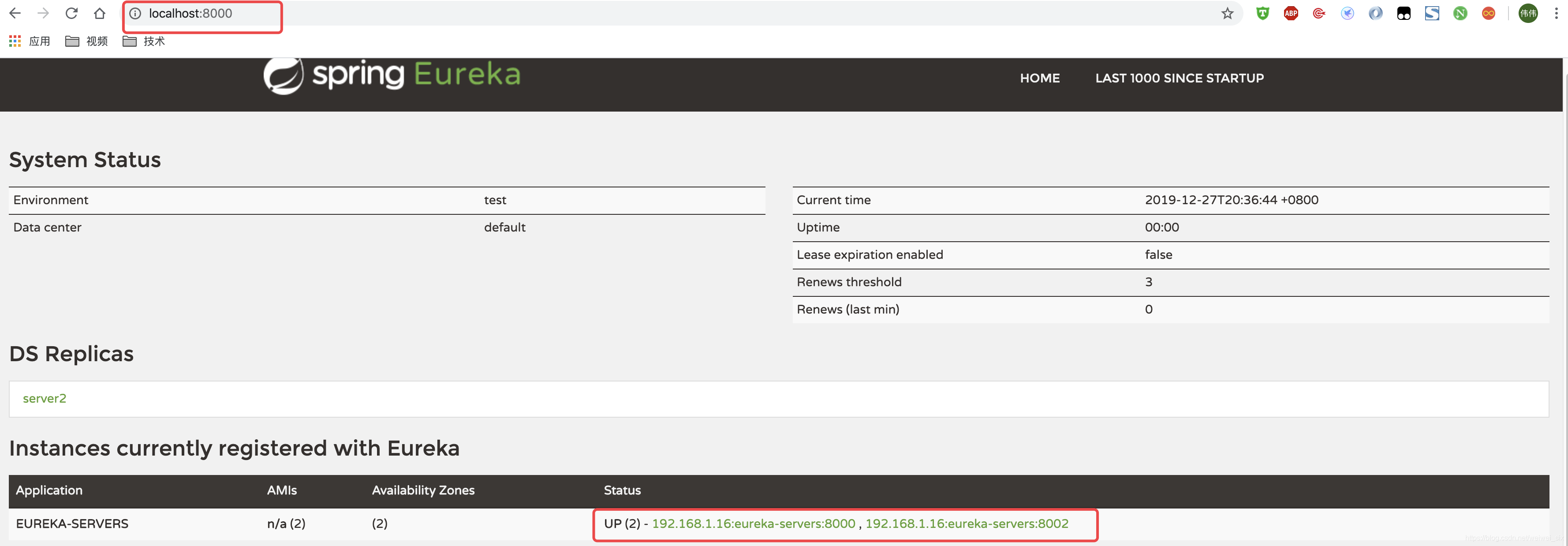
Task: Open the Adblock Plus ABP extension
Action: [x=1291, y=13]
